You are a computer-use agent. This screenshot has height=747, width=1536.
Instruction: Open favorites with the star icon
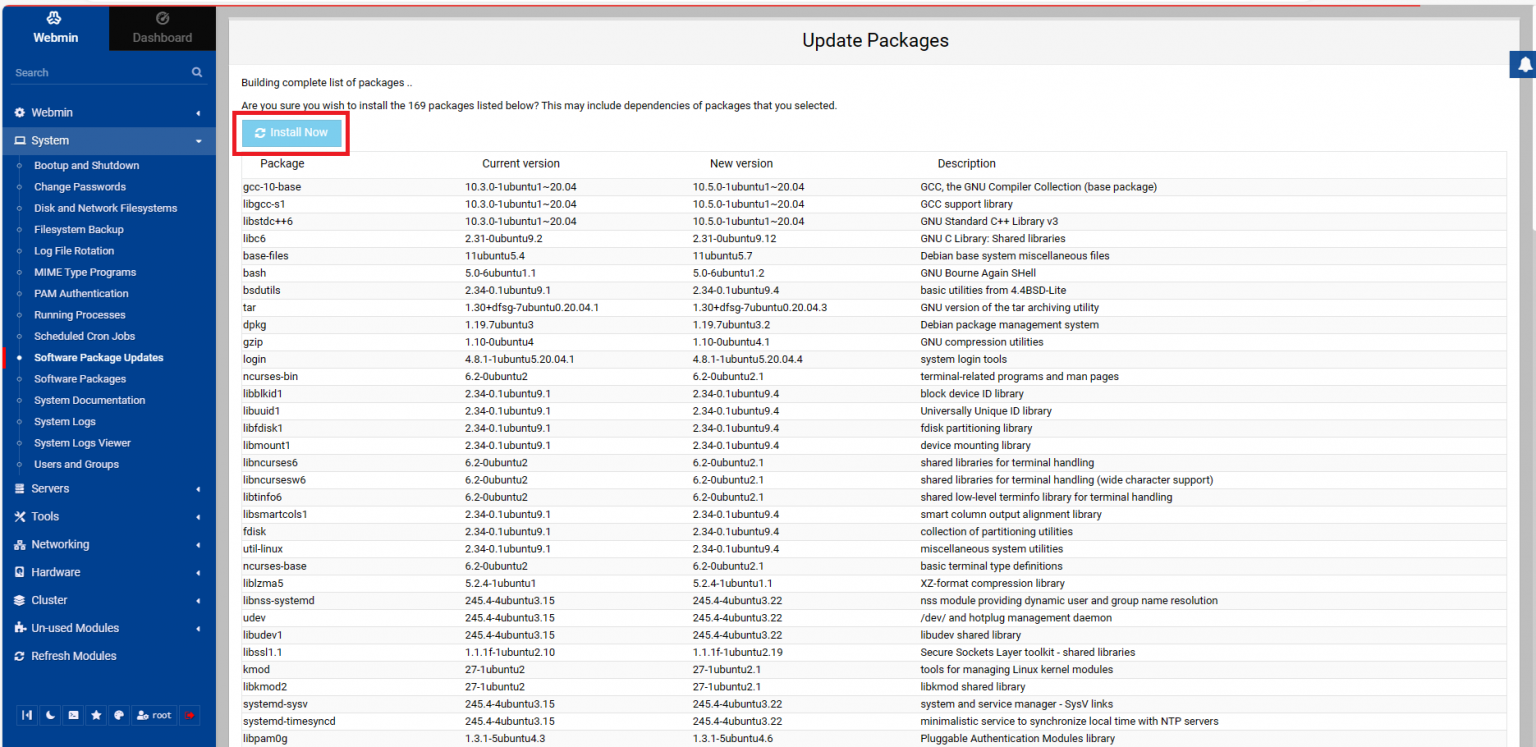[96, 715]
